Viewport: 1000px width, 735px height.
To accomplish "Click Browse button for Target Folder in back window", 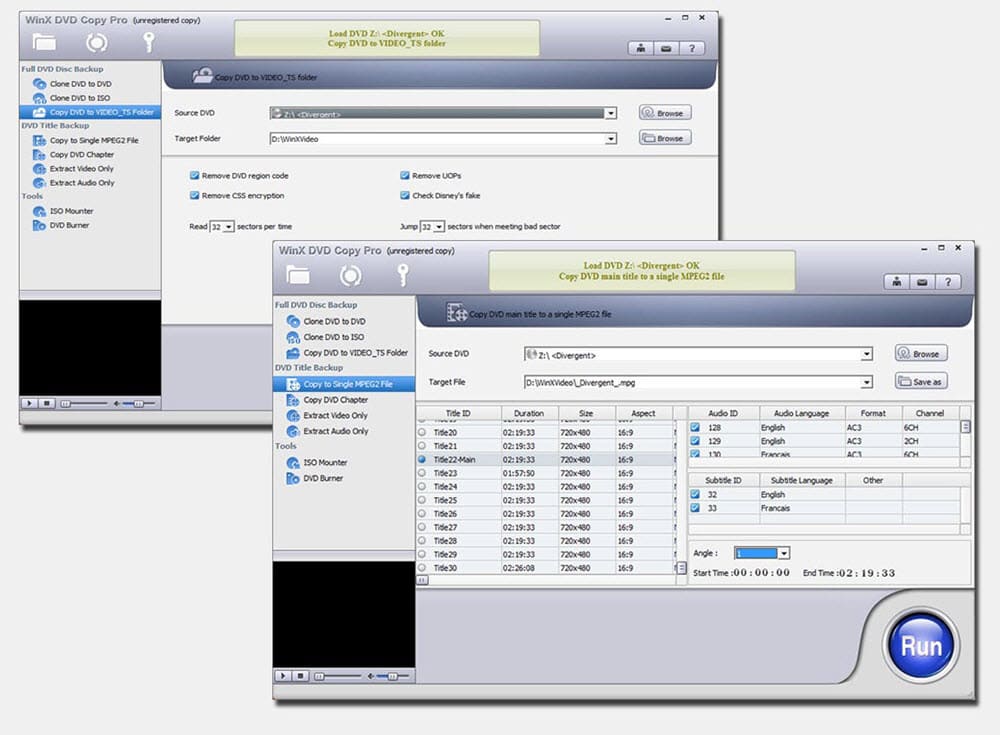I will click(665, 138).
